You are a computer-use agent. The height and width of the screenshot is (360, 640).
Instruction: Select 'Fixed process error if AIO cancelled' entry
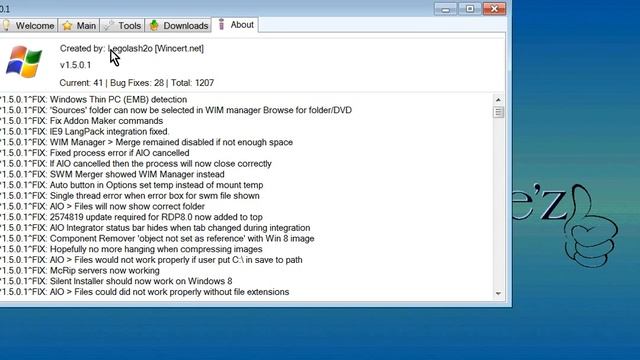95,153
